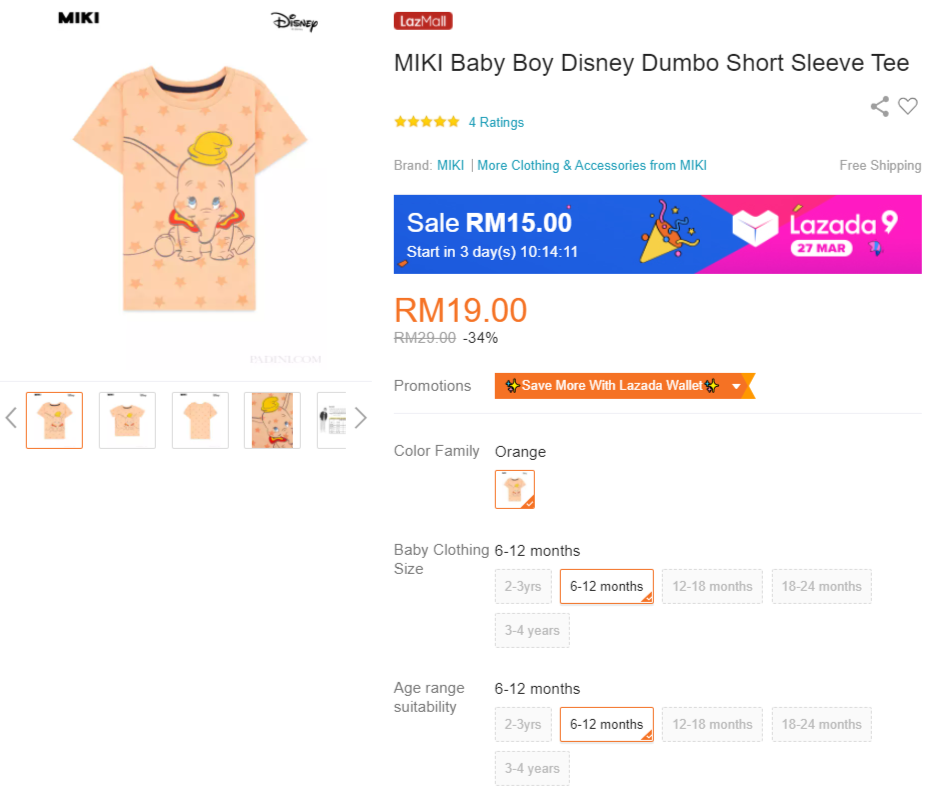Open More Clothing & Accessories from MIKI

coord(592,166)
